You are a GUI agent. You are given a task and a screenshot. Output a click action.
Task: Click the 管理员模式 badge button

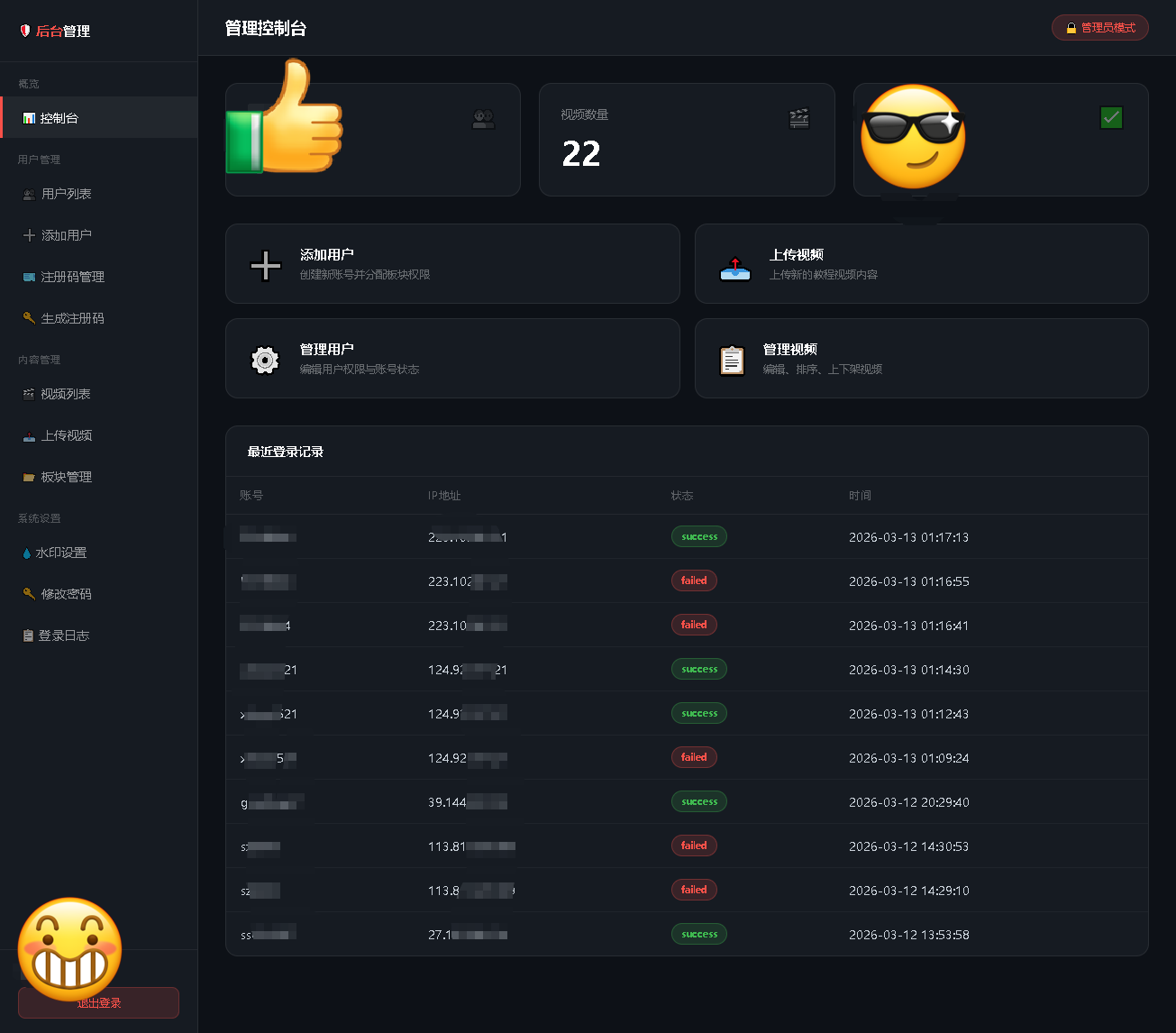1099,28
